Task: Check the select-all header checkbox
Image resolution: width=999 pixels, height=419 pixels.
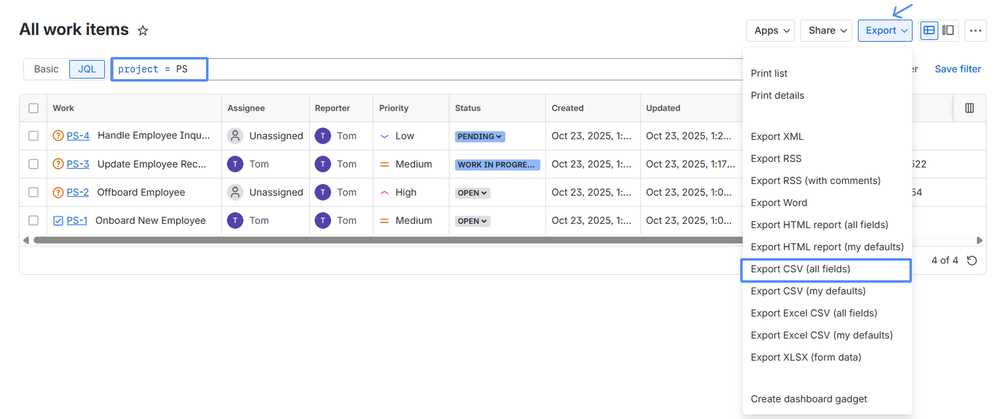Action: click(34, 108)
